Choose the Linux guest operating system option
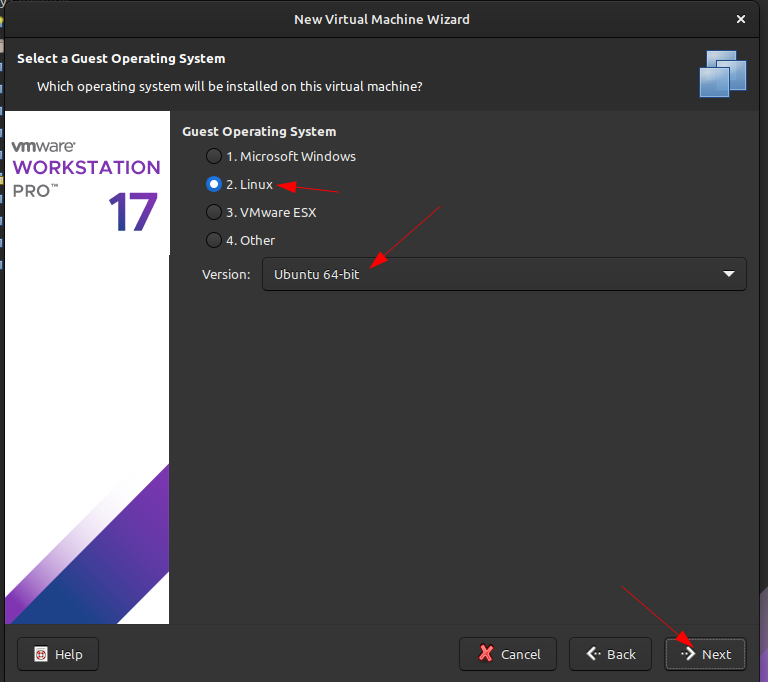 (x=213, y=184)
